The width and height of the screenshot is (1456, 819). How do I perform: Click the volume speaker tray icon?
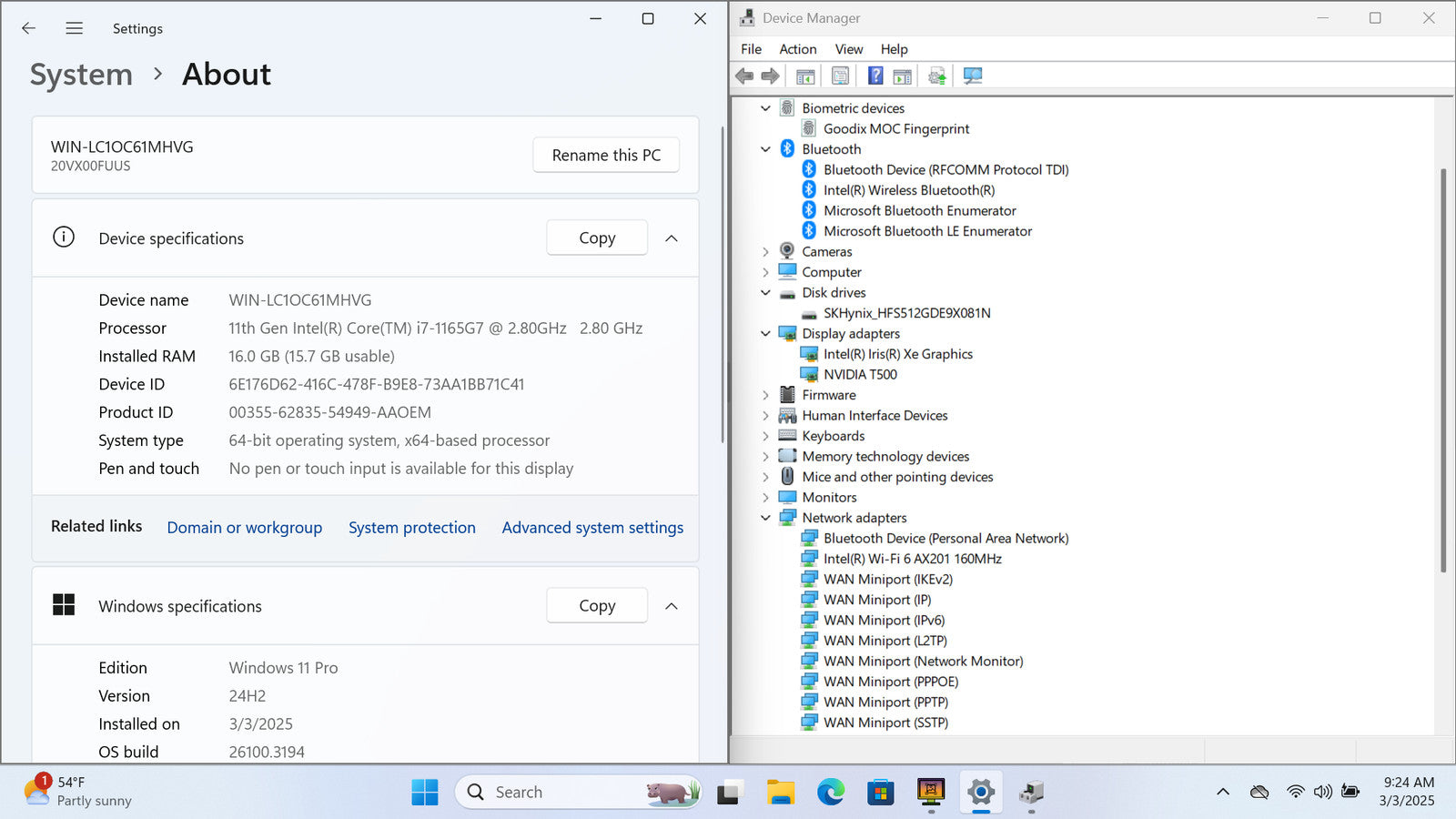tap(1323, 792)
